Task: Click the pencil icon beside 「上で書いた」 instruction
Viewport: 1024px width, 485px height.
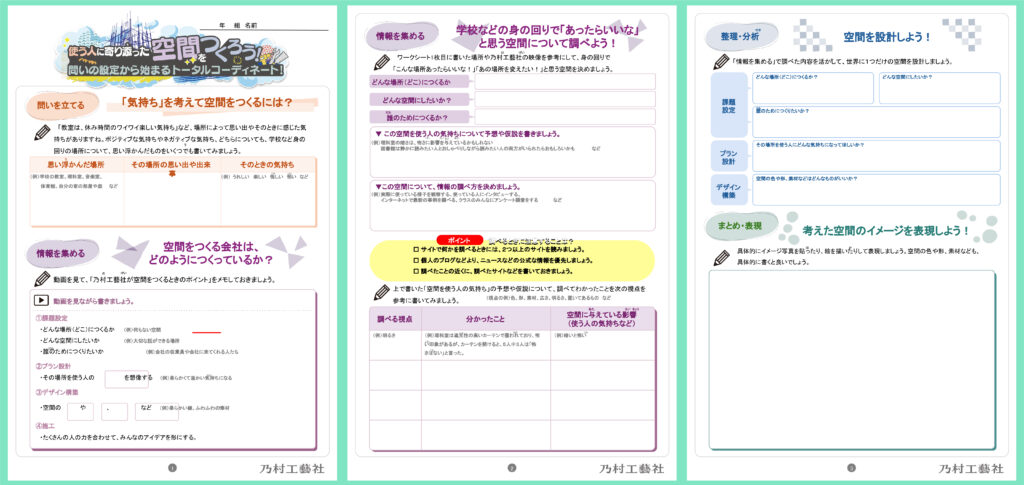Action: tap(381, 292)
